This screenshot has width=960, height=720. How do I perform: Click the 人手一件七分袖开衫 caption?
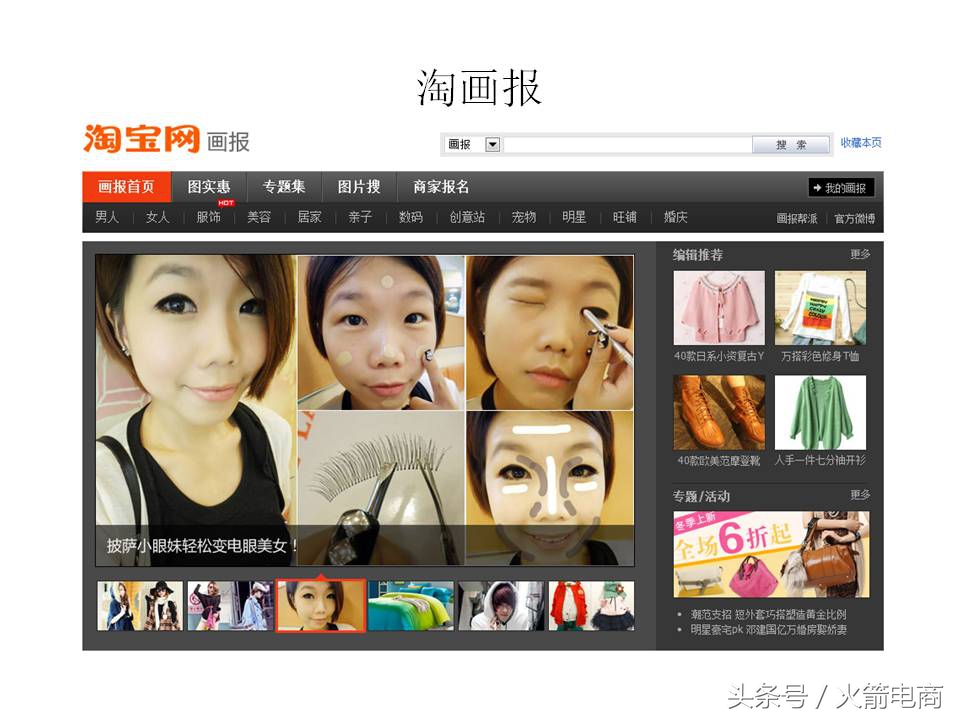(x=820, y=460)
